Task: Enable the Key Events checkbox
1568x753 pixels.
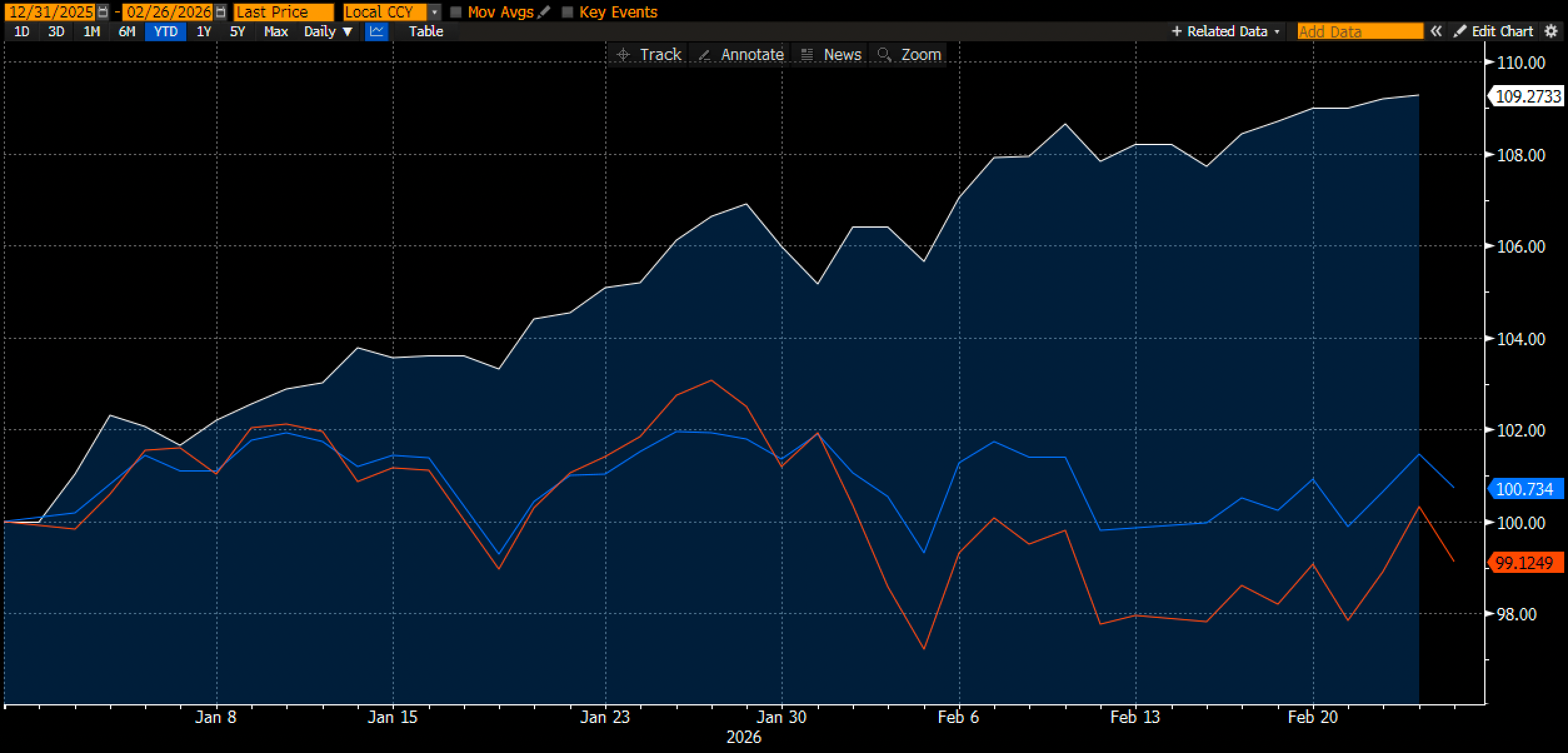Action: 568,12
